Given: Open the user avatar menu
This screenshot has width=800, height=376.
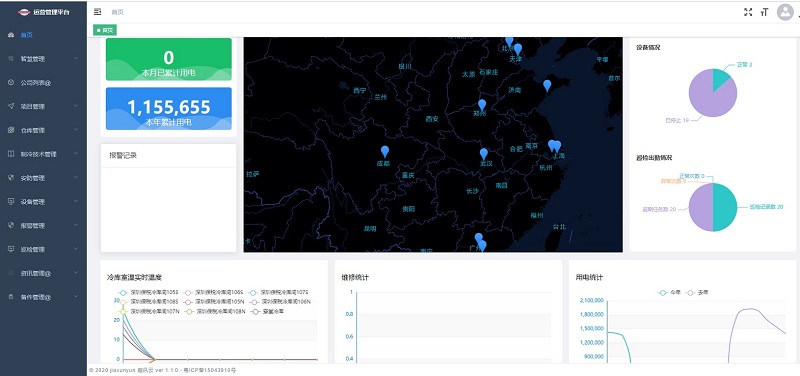Looking at the screenshot, I should click(785, 12).
